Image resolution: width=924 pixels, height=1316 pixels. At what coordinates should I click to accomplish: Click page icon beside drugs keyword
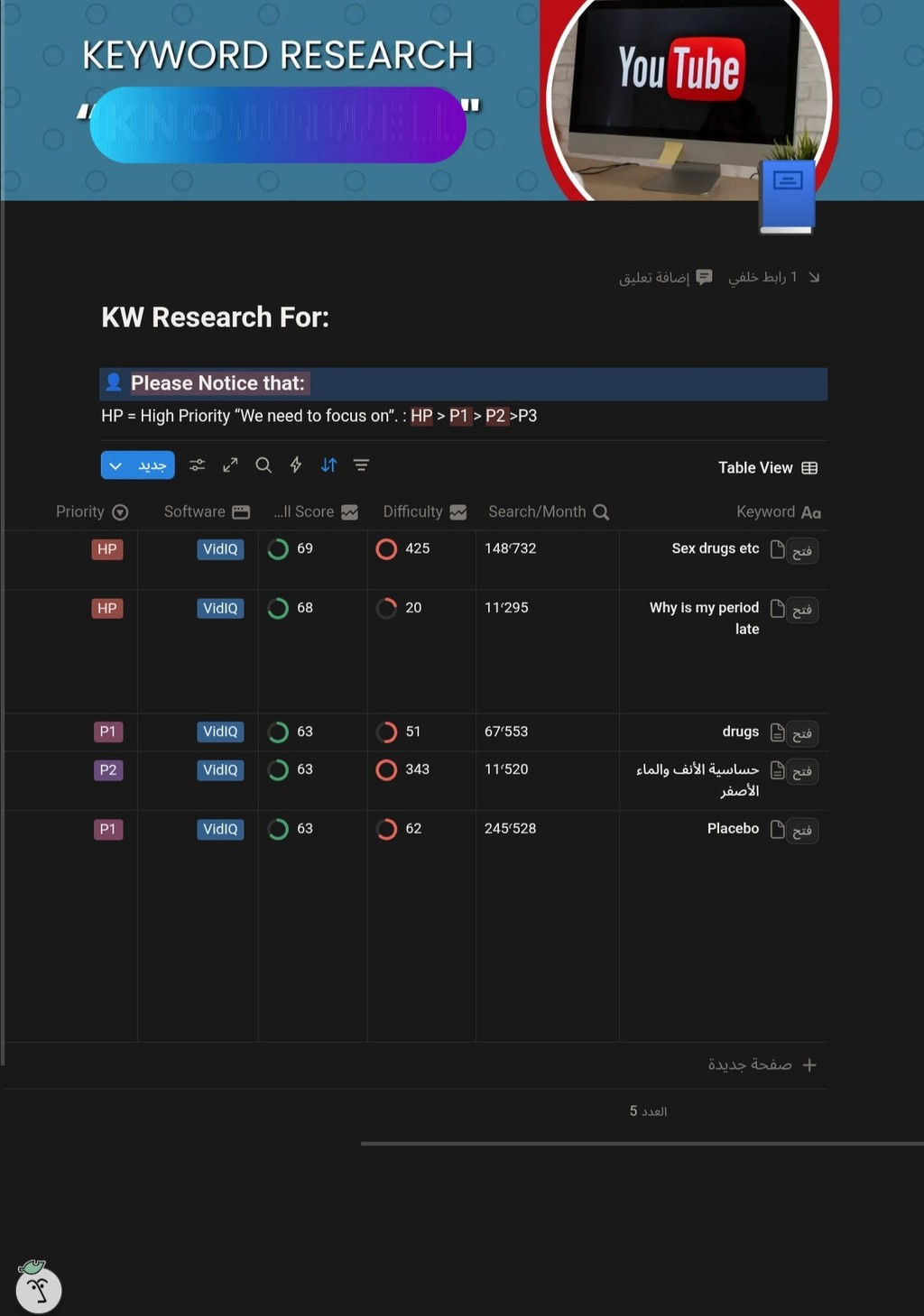777,732
